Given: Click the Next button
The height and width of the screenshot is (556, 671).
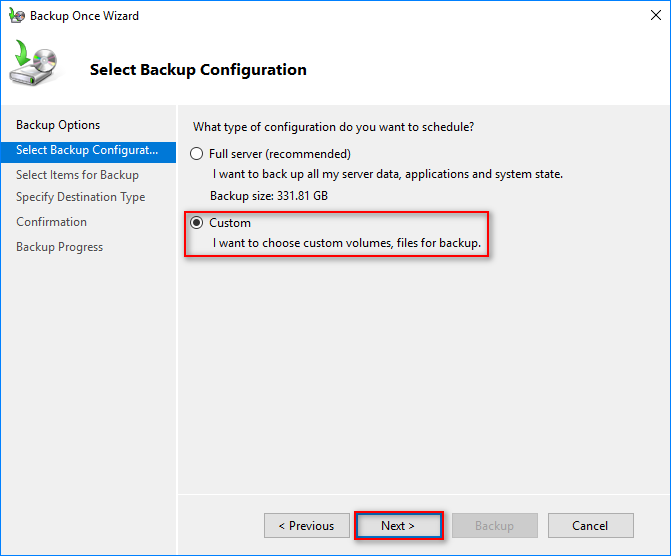Looking at the screenshot, I should 398,526.
